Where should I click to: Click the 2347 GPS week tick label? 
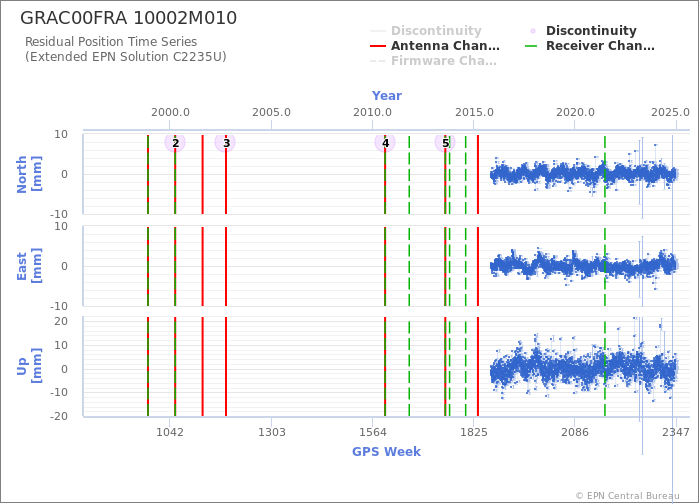click(676, 432)
